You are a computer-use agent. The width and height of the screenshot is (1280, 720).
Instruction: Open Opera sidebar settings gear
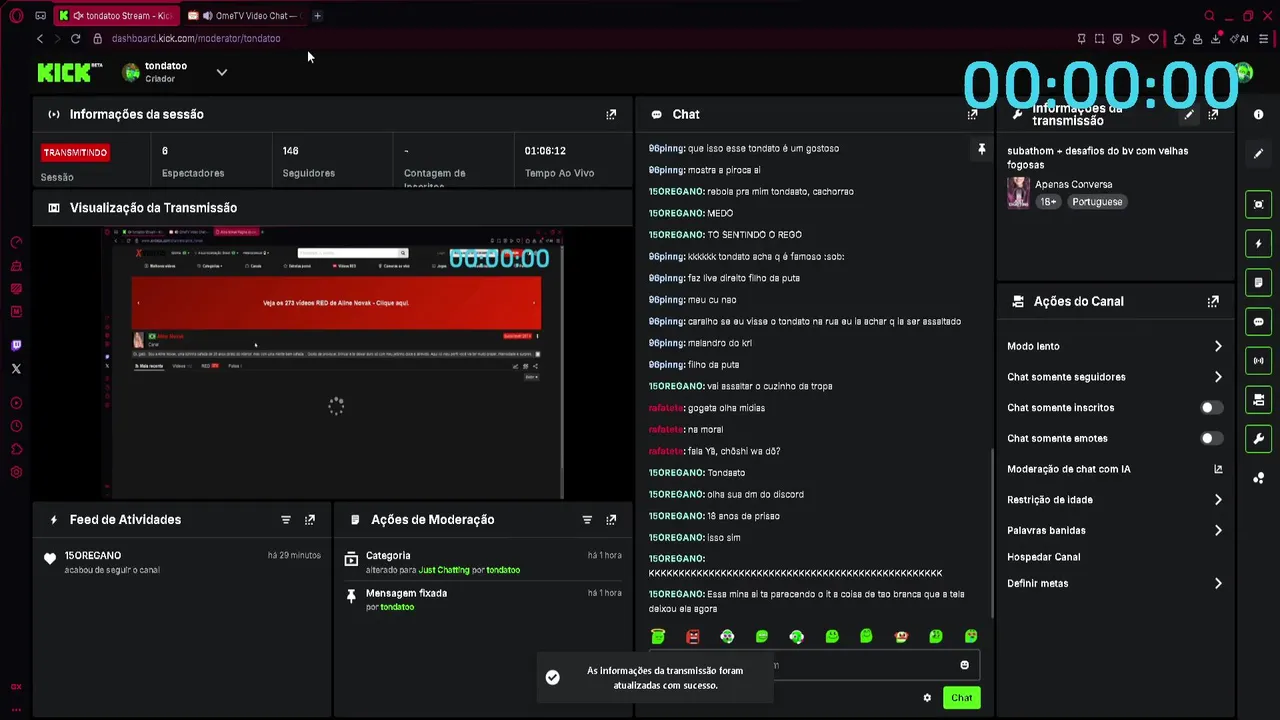(16, 473)
